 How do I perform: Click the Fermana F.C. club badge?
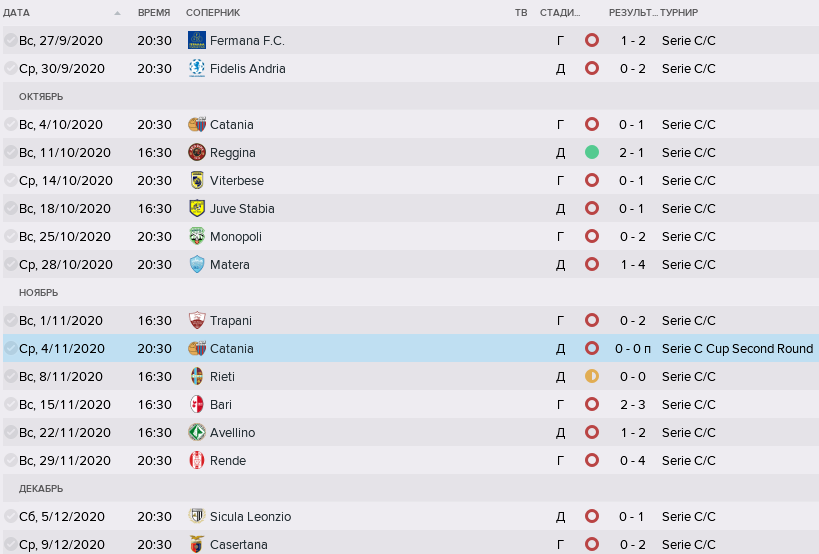coord(196,41)
